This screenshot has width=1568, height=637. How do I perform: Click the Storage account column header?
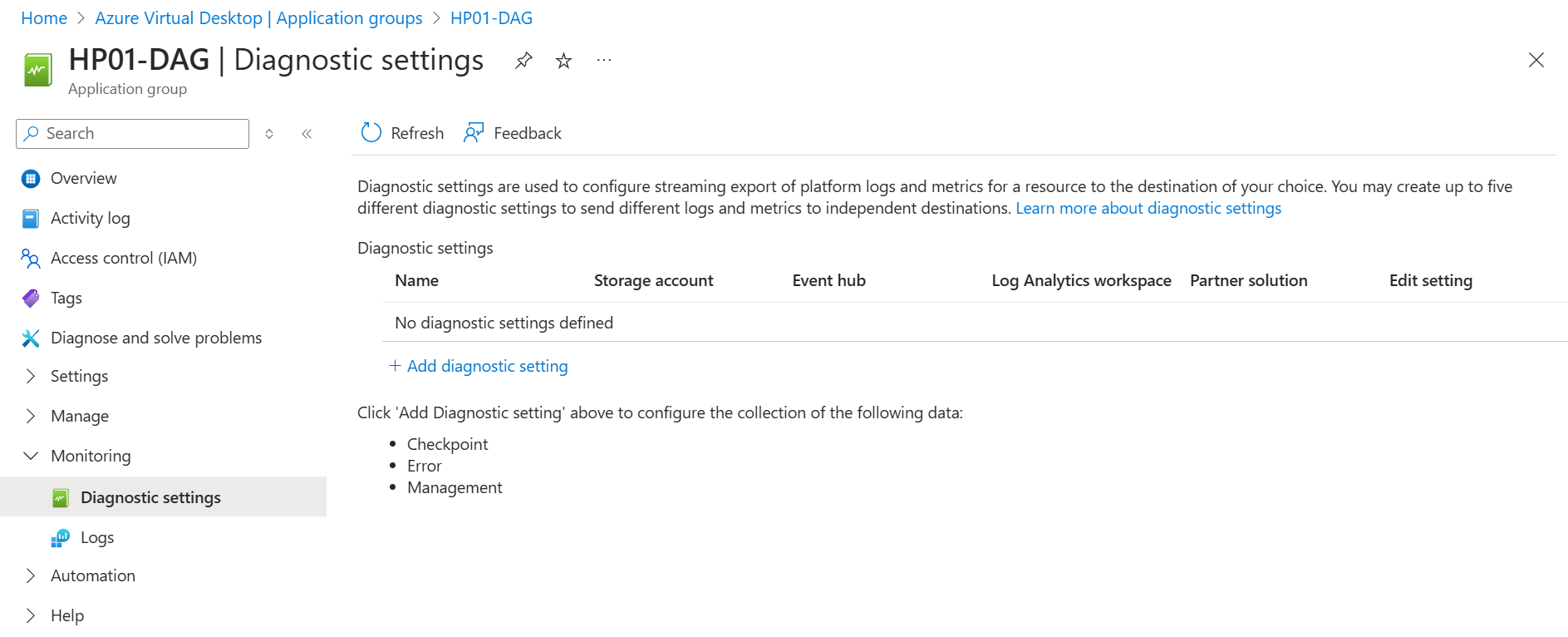click(x=654, y=281)
